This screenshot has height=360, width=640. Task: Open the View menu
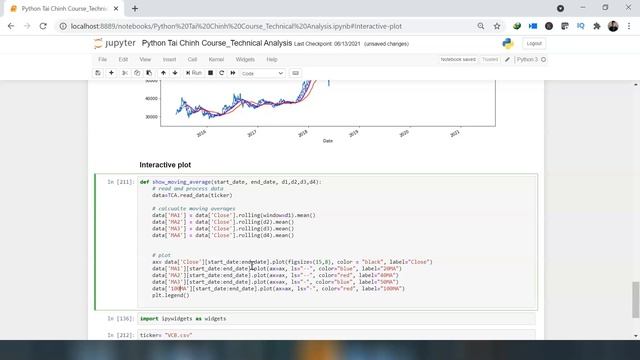(x=145, y=60)
